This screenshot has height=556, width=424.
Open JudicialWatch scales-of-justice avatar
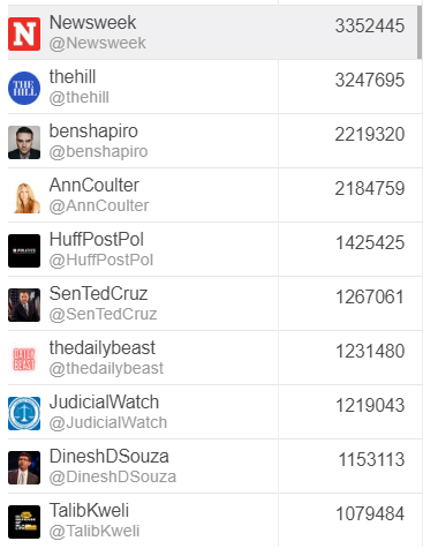(x=24, y=413)
